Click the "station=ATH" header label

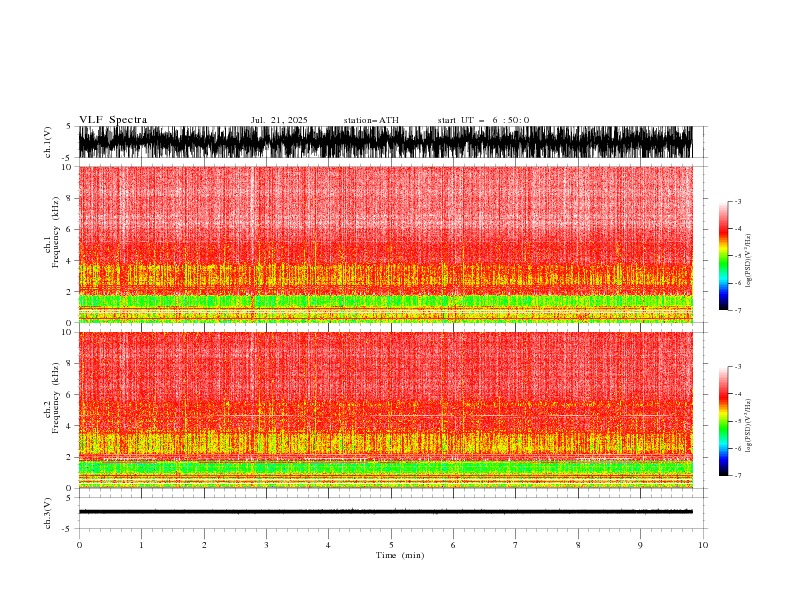click(x=371, y=120)
